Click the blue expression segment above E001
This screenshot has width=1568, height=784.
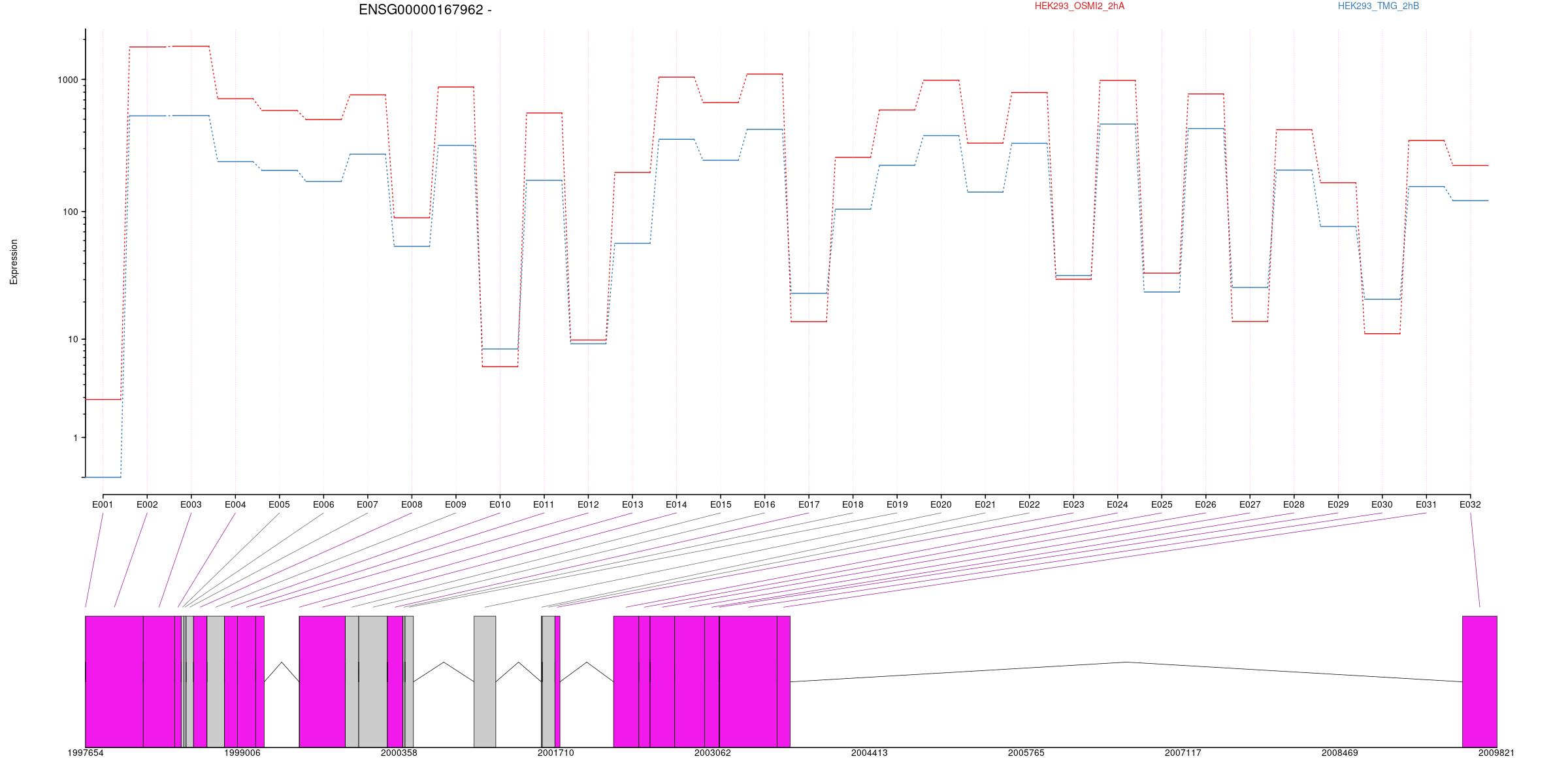pos(103,478)
